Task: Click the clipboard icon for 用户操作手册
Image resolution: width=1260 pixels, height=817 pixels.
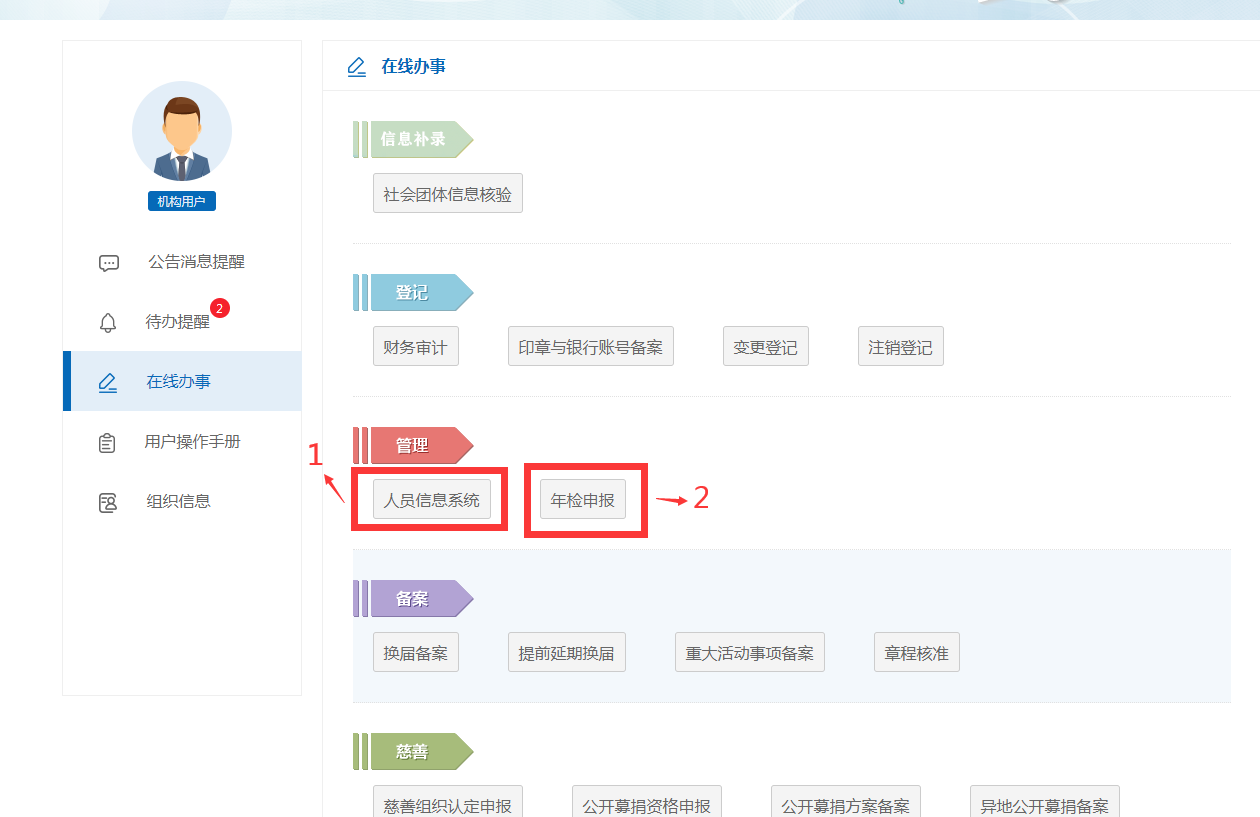Action: pos(108,442)
